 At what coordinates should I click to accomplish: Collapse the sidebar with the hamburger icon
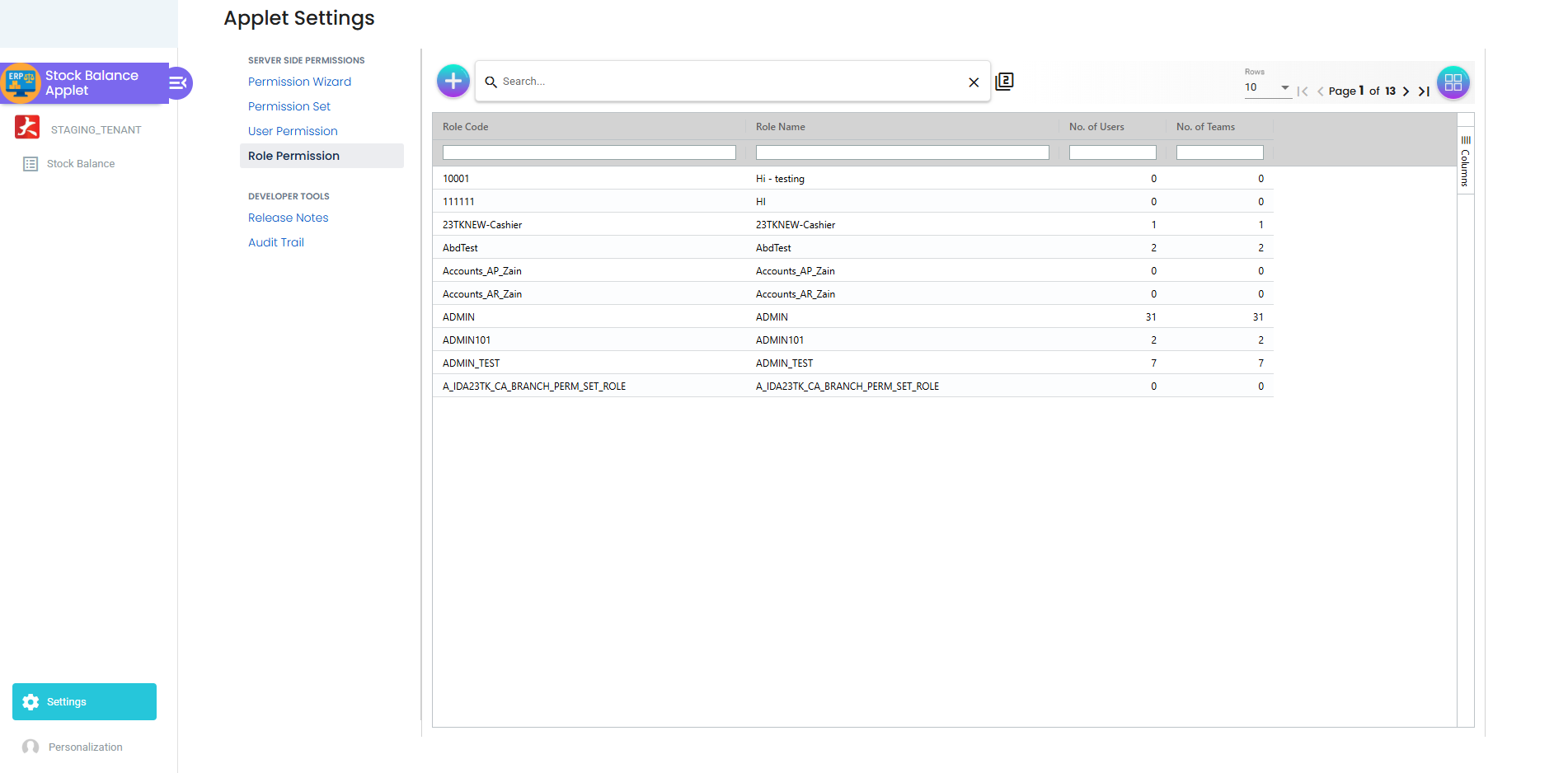(x=178, y=82)
